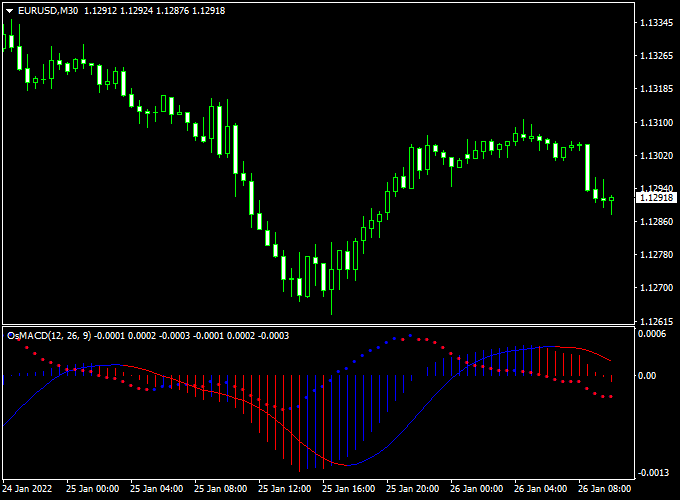Click the 1.13100 price scale label
The width and height of the screenshot is (680, 500).
tap(656, 123)
